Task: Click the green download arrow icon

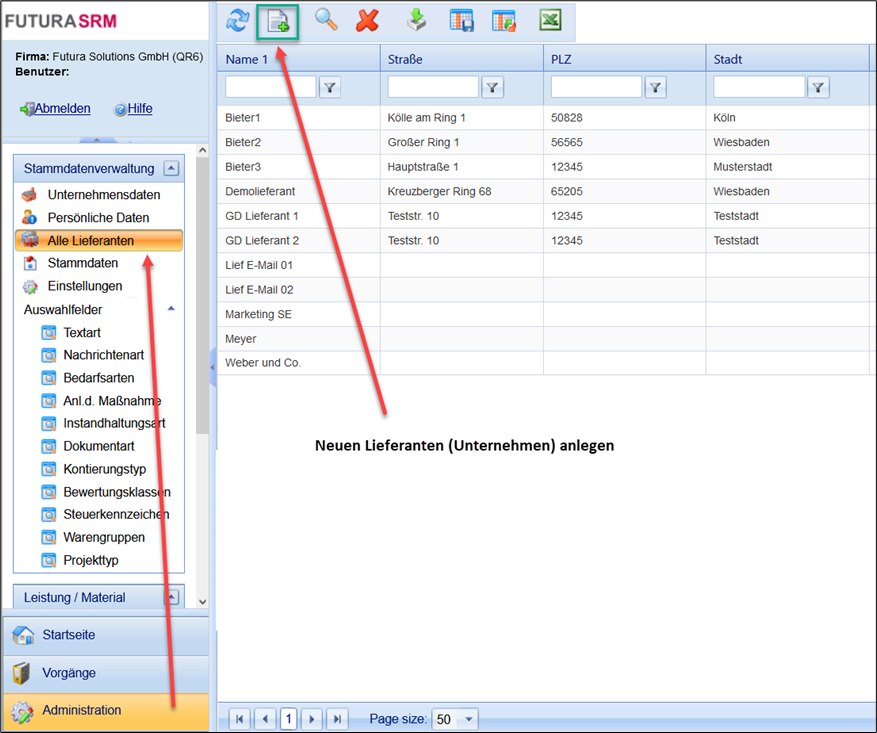Action: (x=416, y=20)
